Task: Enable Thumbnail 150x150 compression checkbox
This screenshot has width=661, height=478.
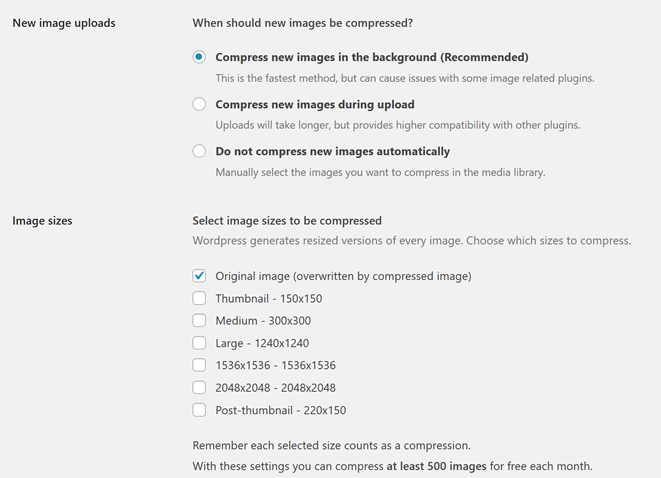Action: (199, 298)
